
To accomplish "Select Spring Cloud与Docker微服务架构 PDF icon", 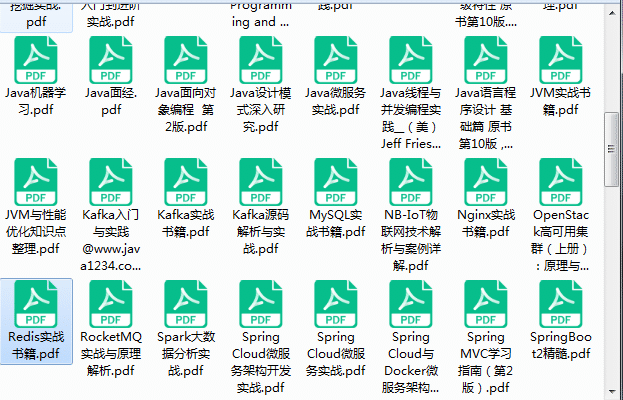I will point(411,304).
